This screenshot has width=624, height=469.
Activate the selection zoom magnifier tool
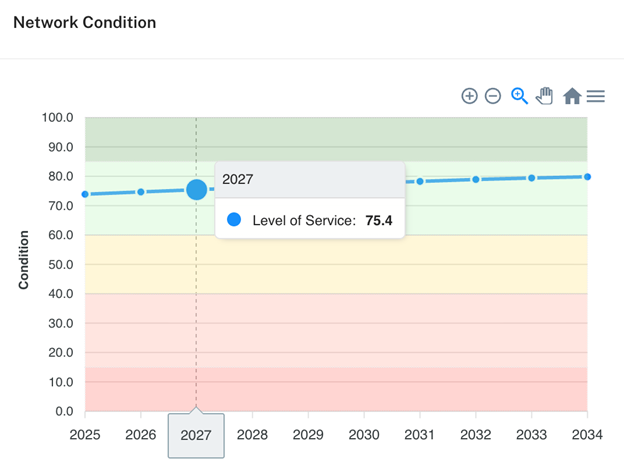(519, 96)
